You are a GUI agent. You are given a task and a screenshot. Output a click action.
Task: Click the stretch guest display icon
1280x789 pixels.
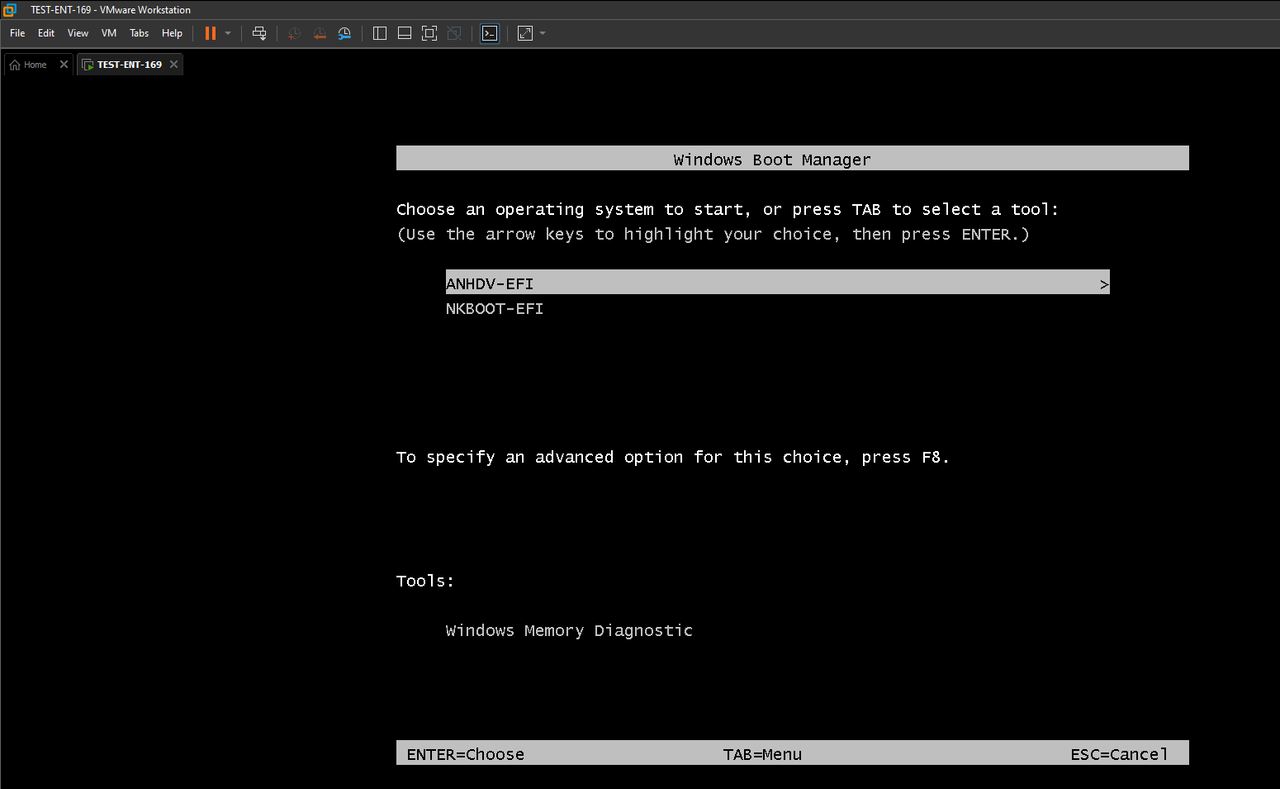[525, 33]
